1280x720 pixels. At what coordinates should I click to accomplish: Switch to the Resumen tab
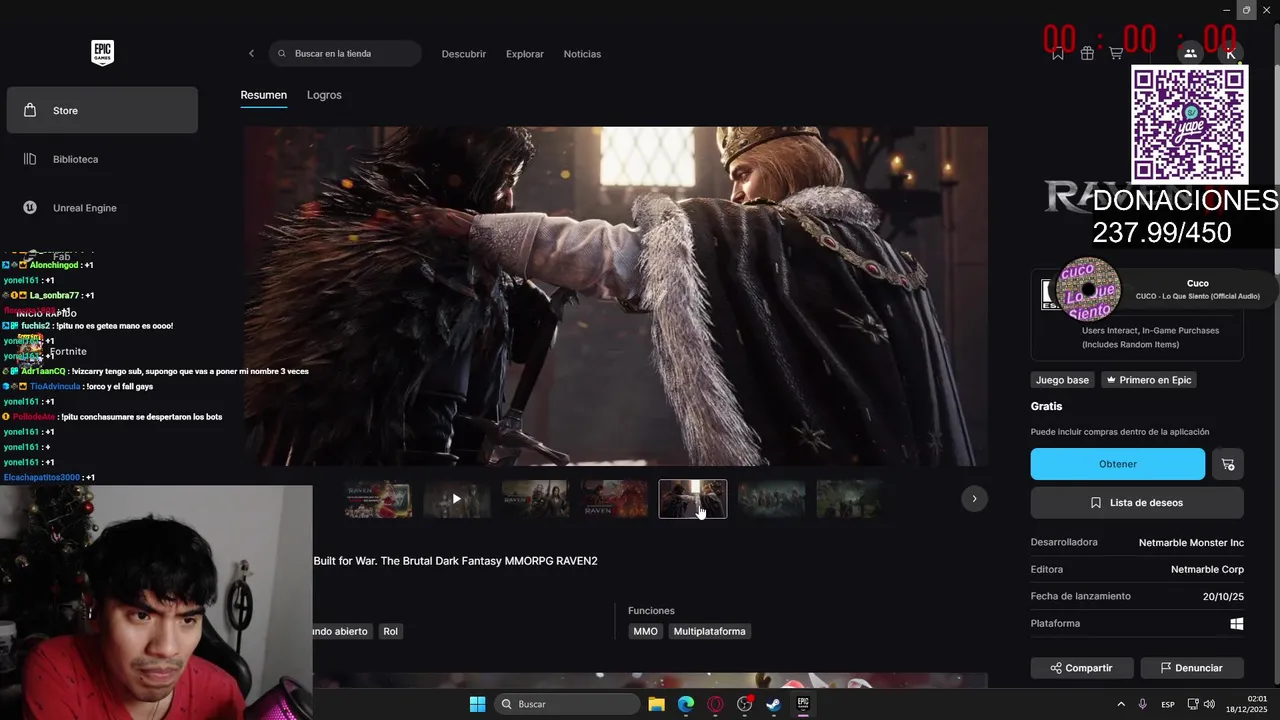[264, 95]
